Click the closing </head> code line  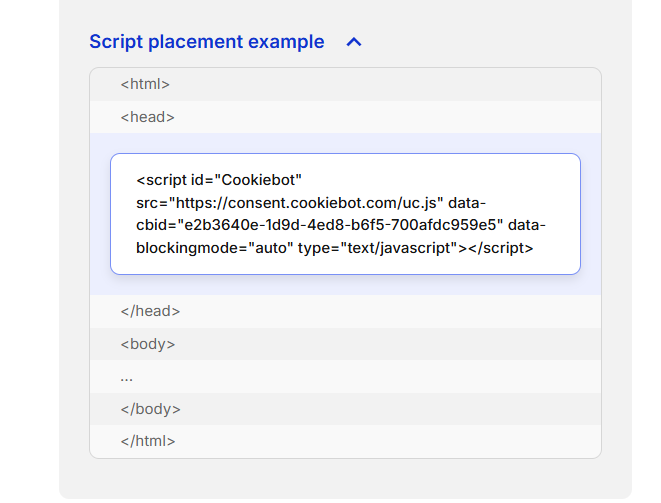pyautogui.click(x=150, y=311)
